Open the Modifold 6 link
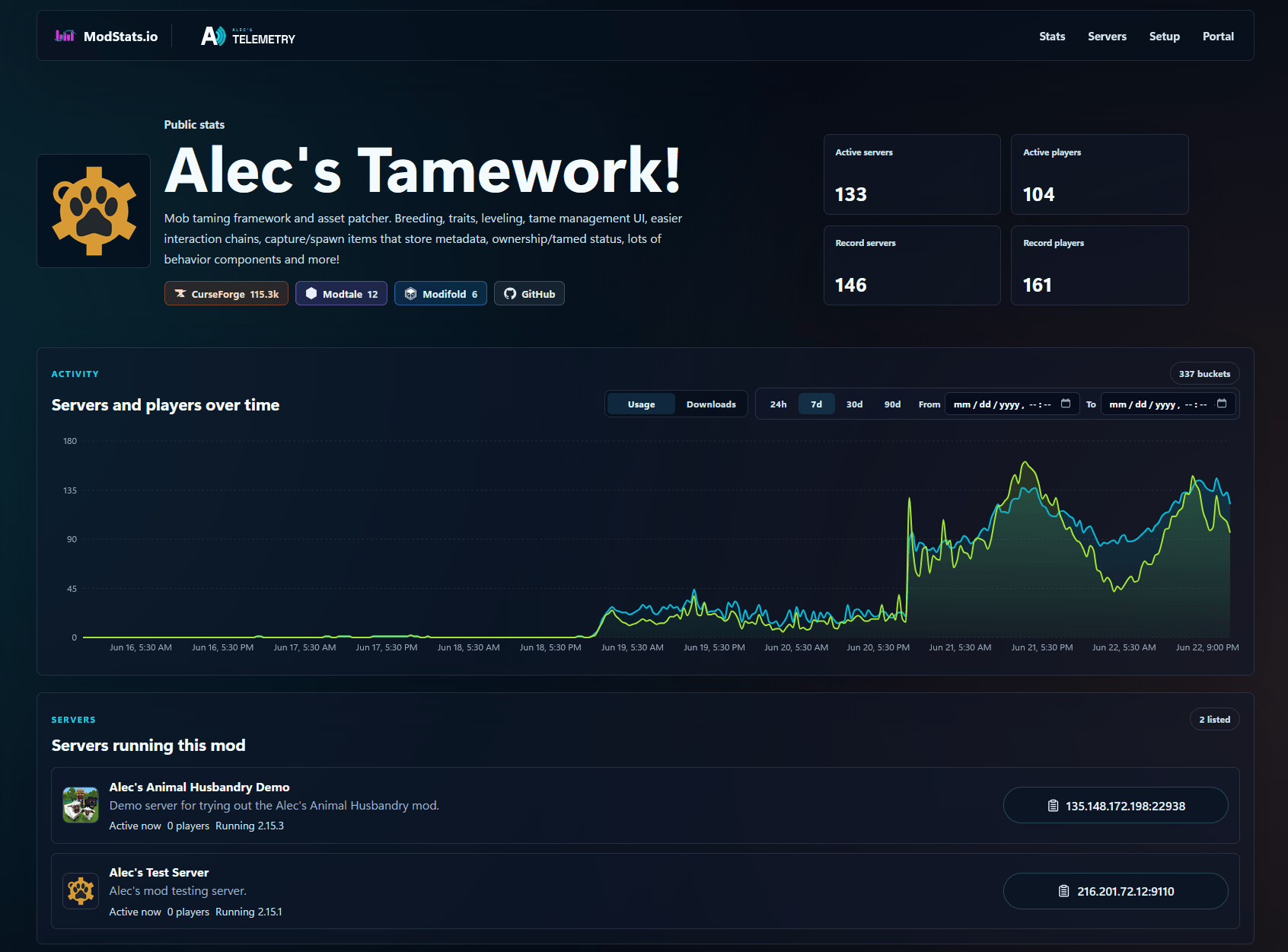 point(441,294)
